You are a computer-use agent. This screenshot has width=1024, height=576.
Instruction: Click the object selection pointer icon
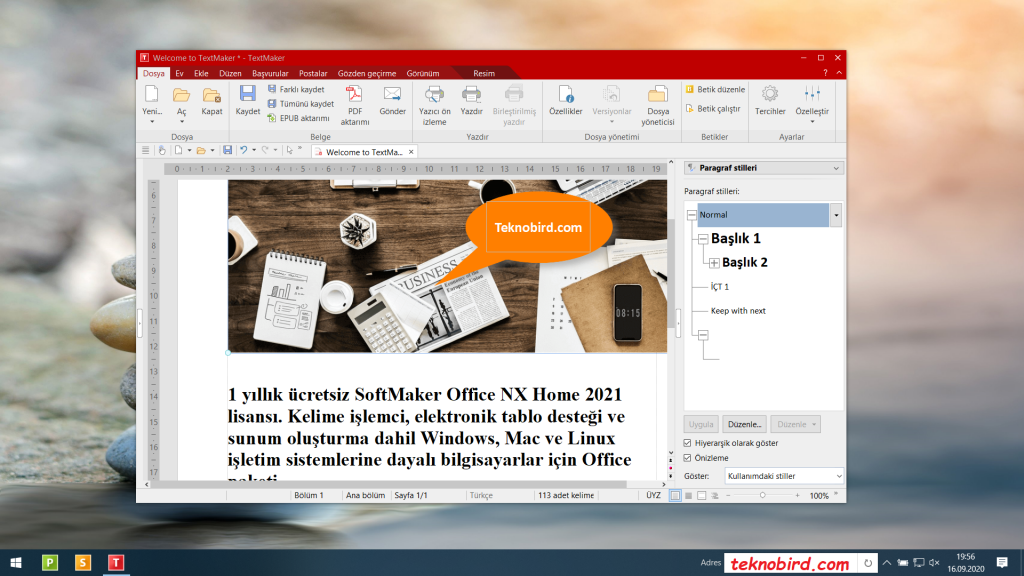(x=290, y=150)
